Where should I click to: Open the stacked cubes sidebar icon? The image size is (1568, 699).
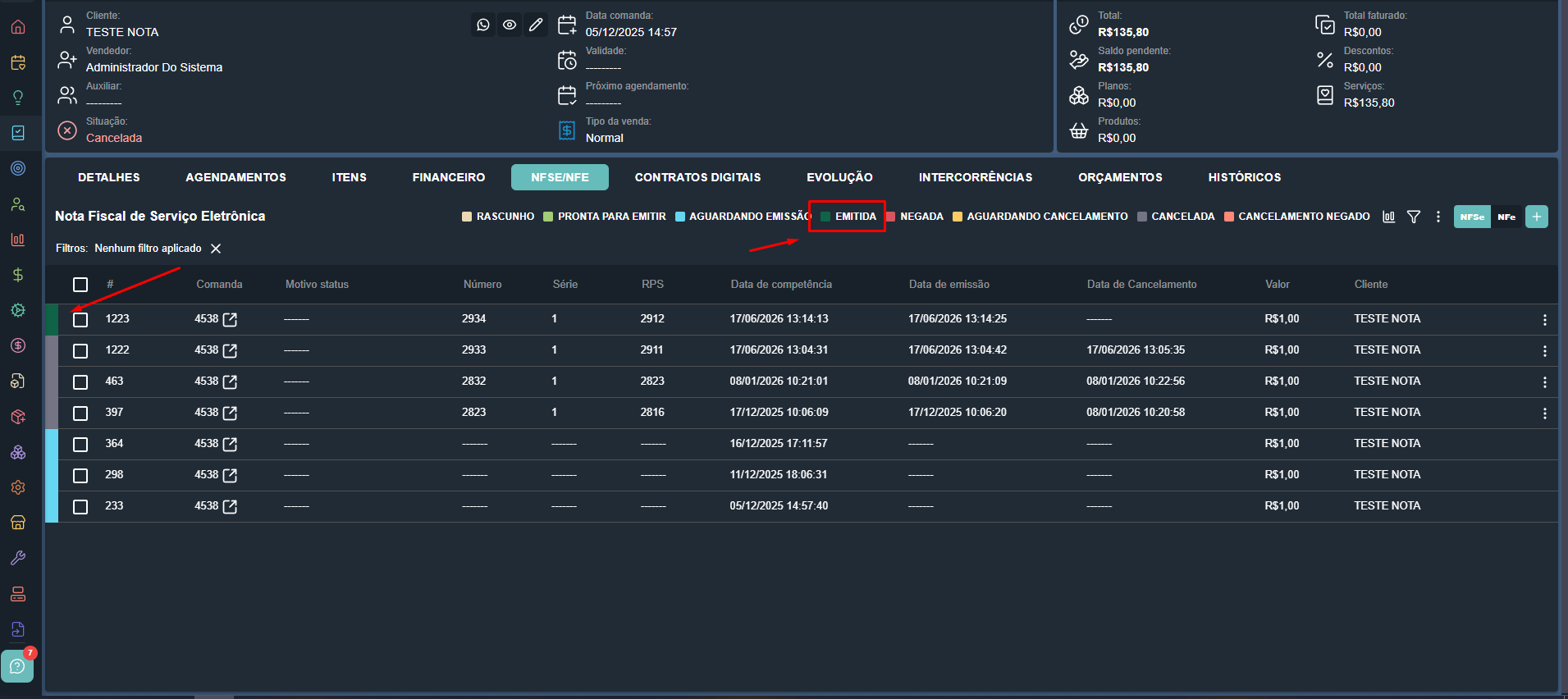point(18,452)
